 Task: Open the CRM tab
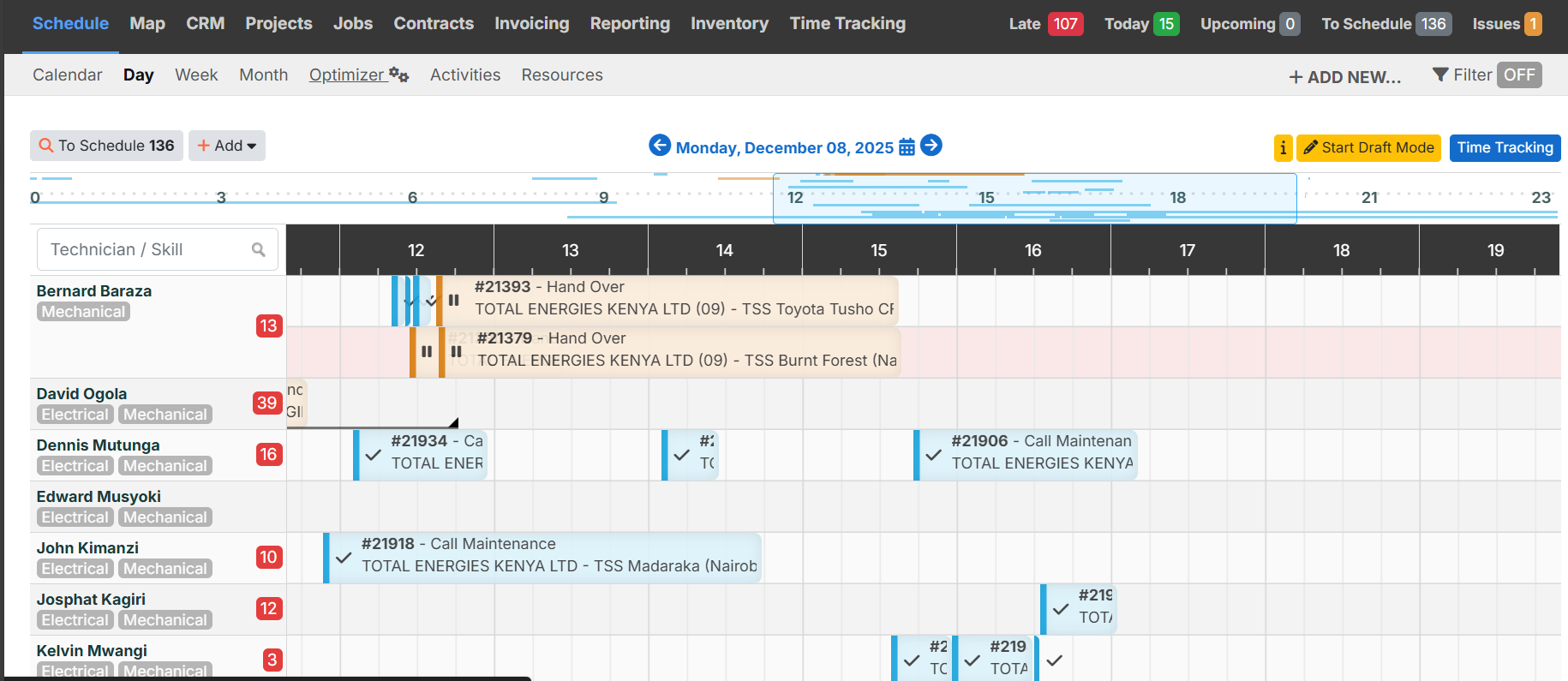pos(206,23)
